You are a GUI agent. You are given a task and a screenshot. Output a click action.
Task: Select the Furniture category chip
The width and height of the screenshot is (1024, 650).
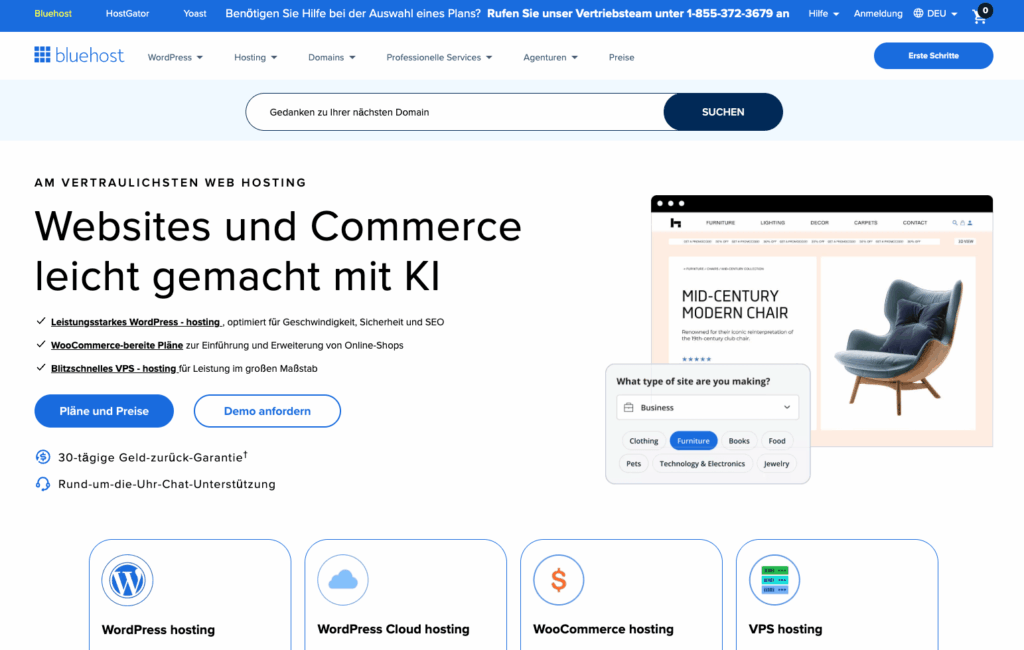click(693, 441)
